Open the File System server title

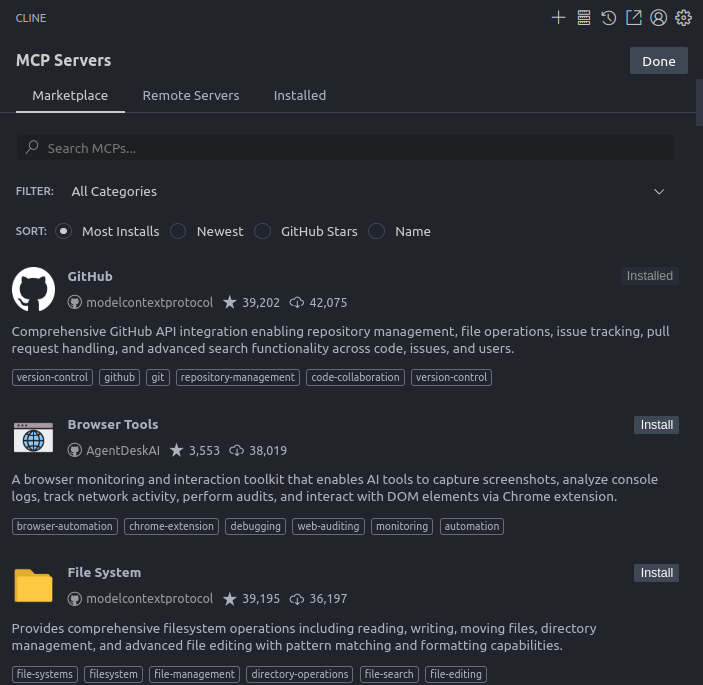(x=104, y=572)
